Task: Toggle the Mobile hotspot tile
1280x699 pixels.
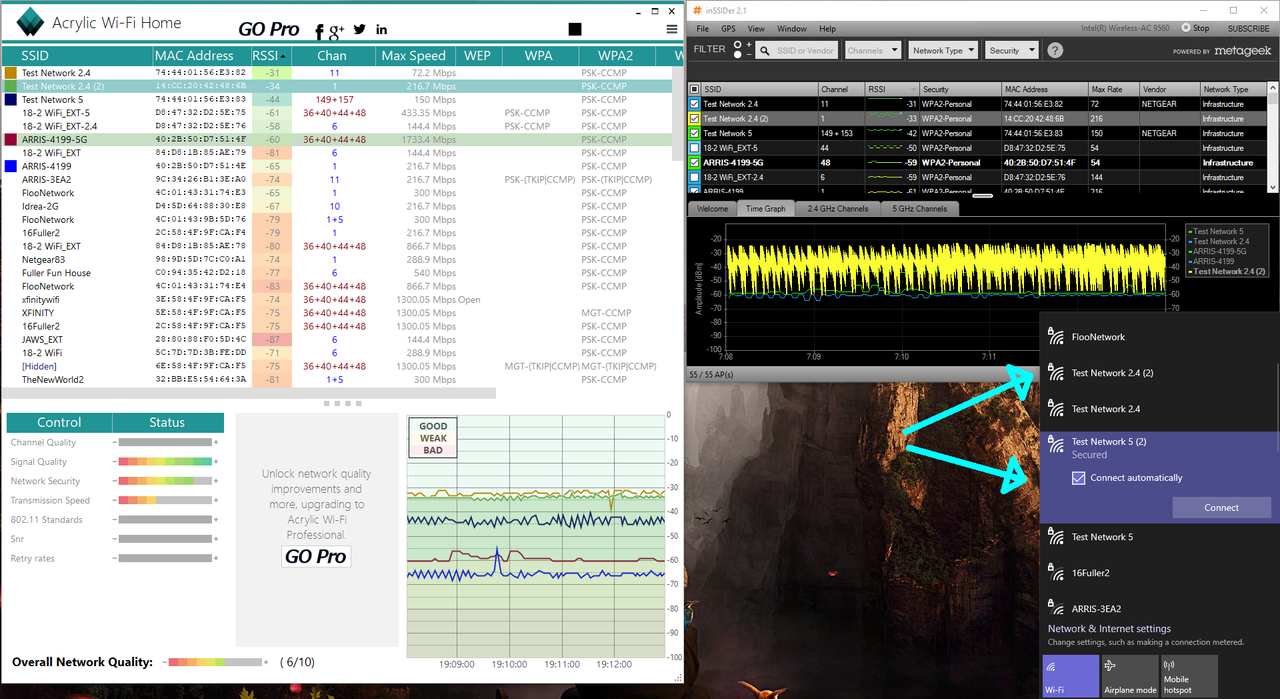Action: [1189, 676]
